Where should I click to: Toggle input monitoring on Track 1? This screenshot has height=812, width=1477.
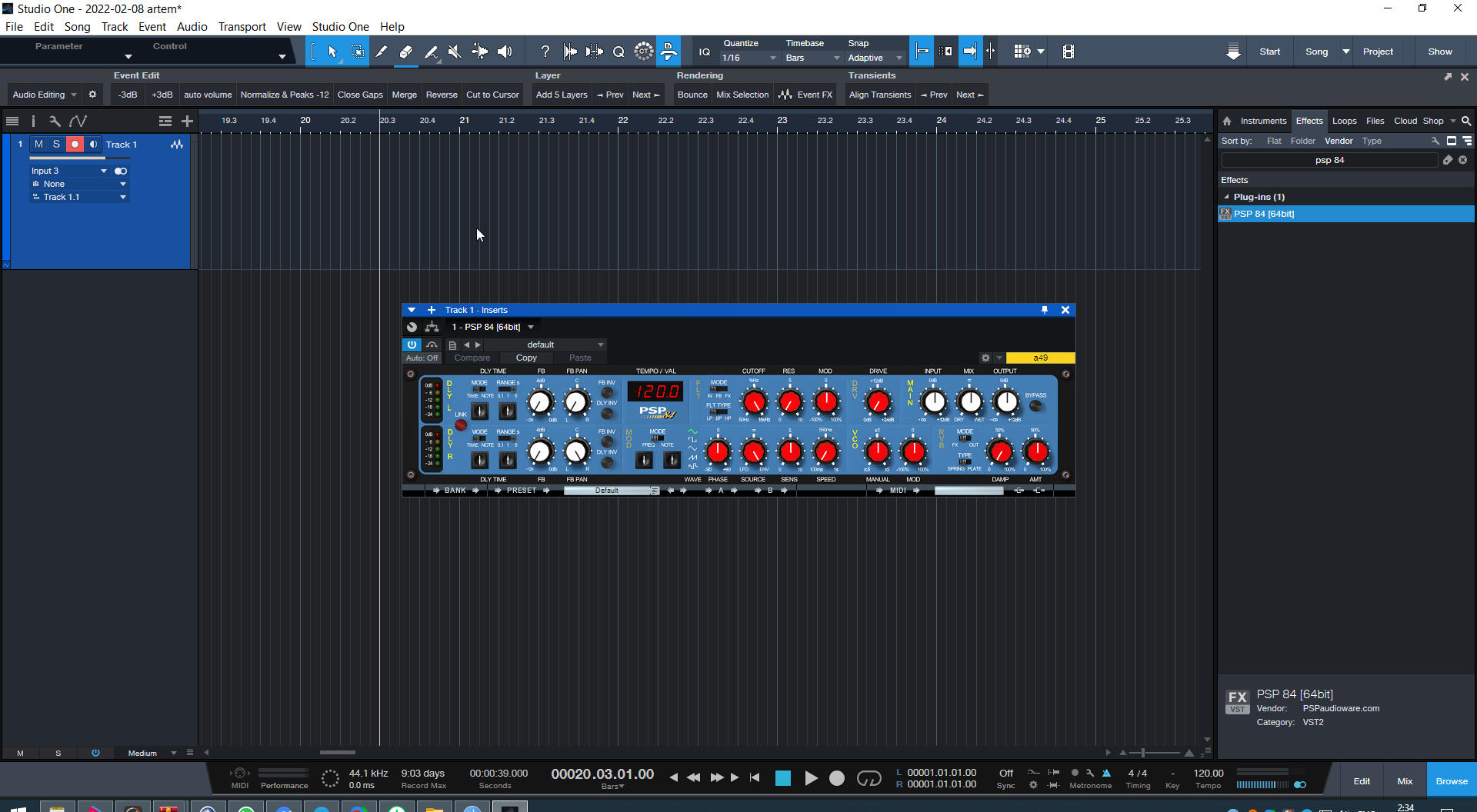(x=93, y=144)
